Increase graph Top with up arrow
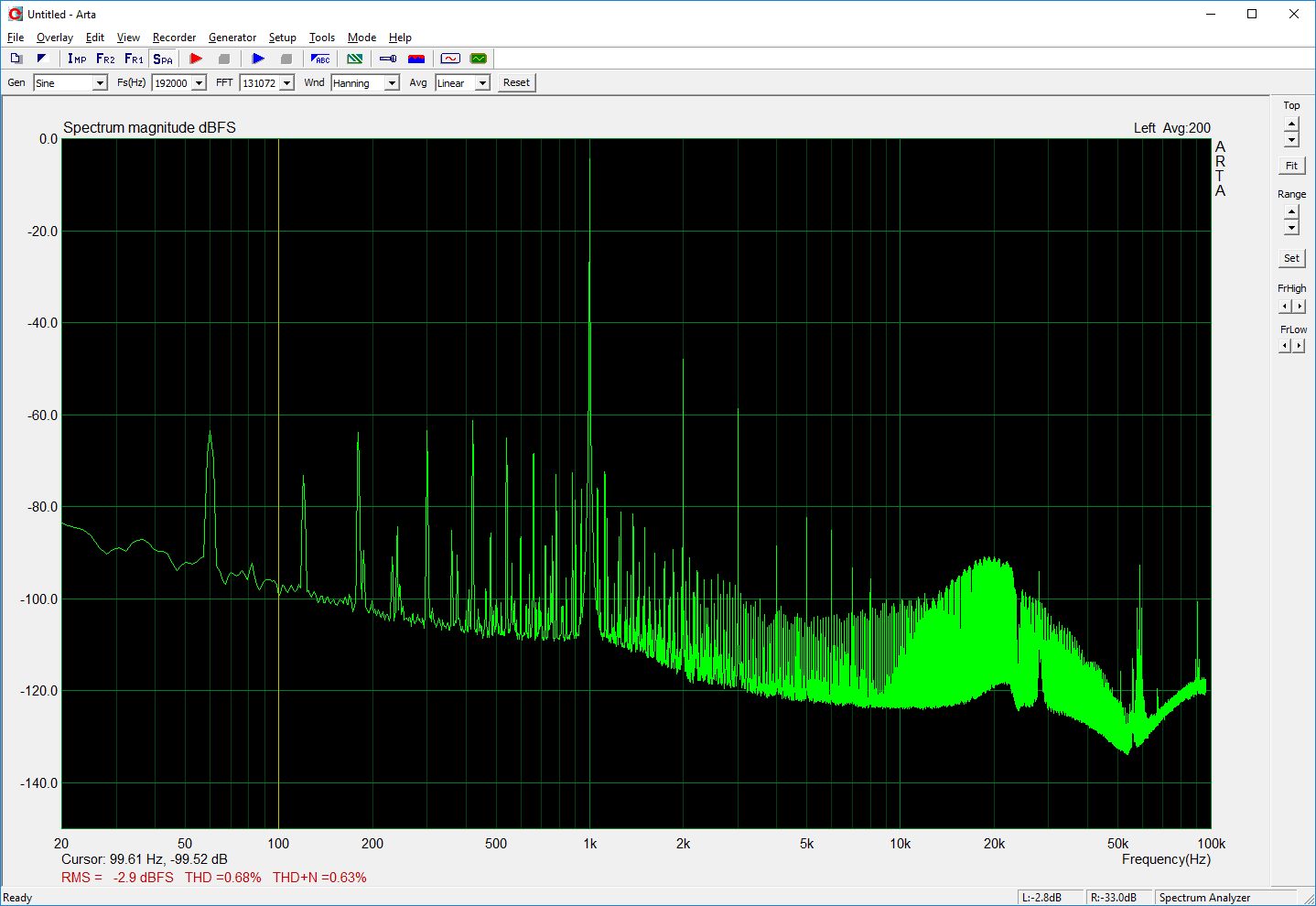The height and width of the screenshot is (906, 1316). [x=1291, y=124]
